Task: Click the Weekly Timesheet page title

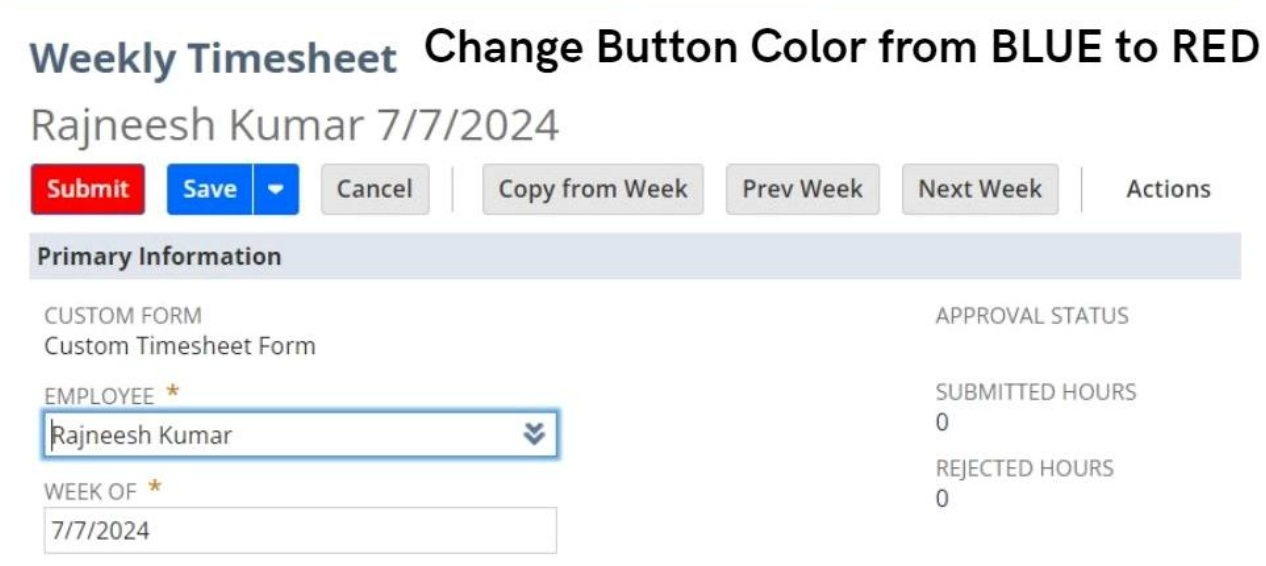Action: click(x=214, y=59)
